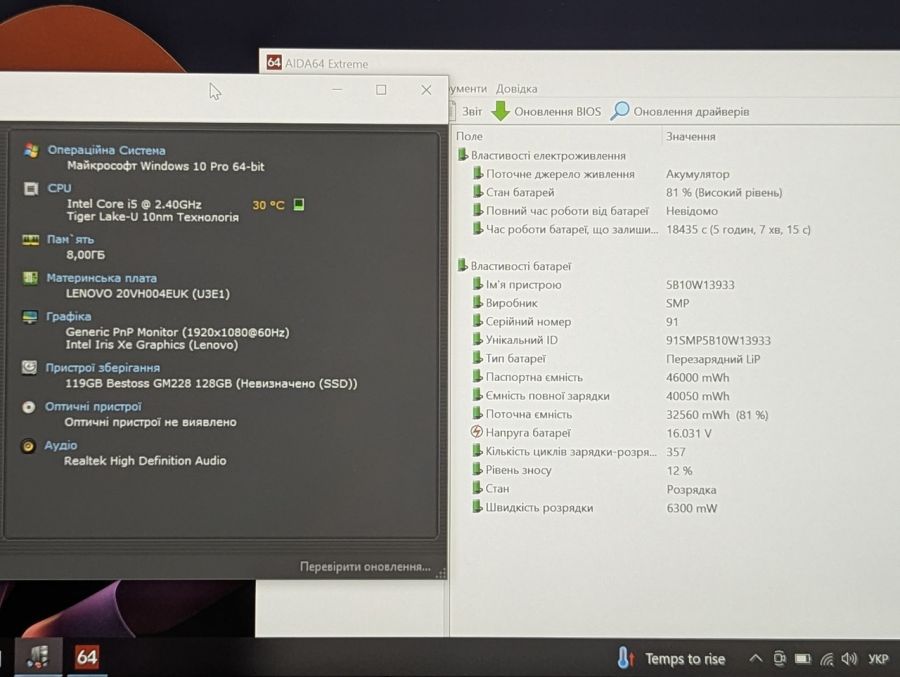The height and width of the screenshot is (677, 900).
Task: Select the Ім'я пристрою row
Action: (x=603, y=284)
